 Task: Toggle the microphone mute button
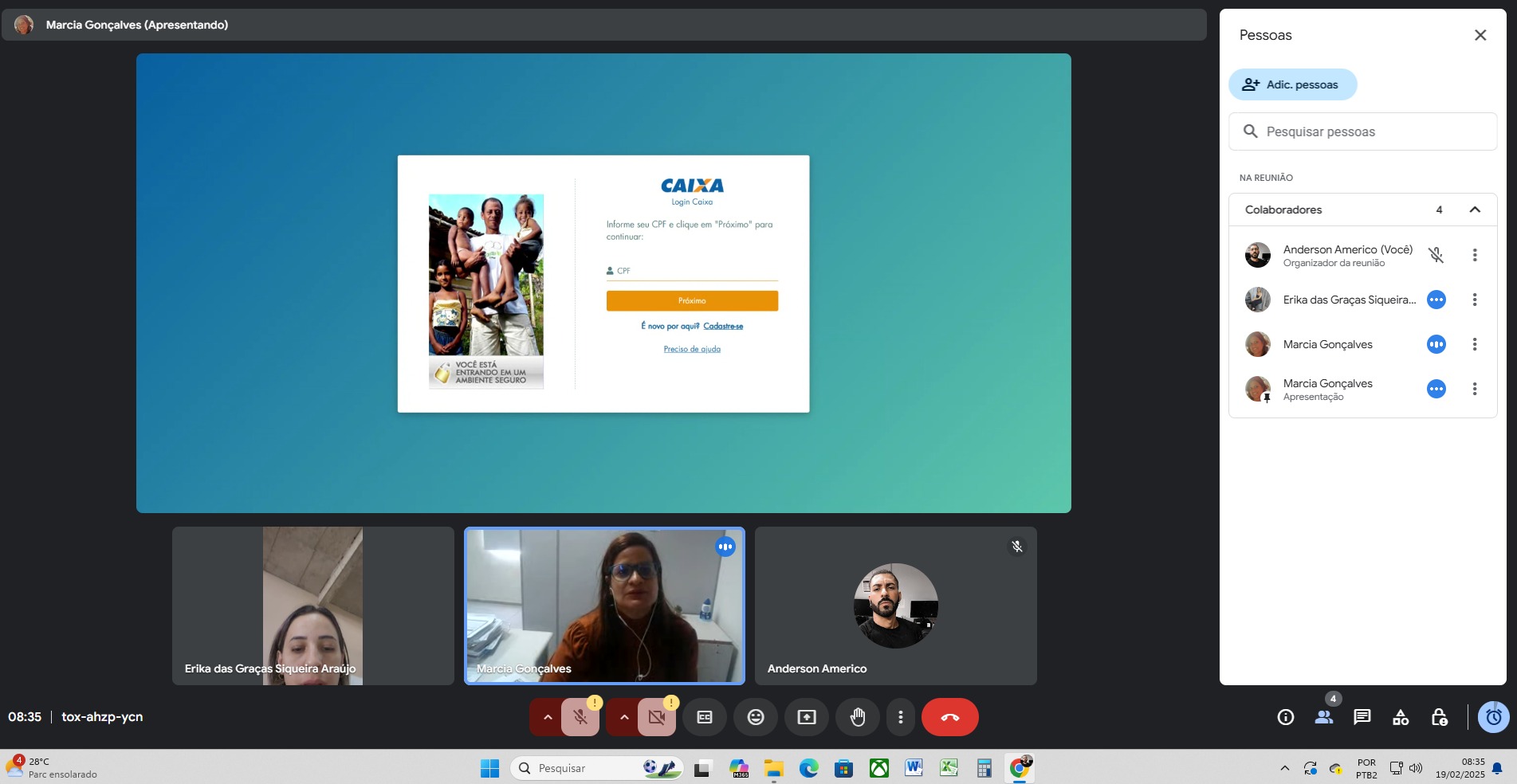[x=580, y=717]
